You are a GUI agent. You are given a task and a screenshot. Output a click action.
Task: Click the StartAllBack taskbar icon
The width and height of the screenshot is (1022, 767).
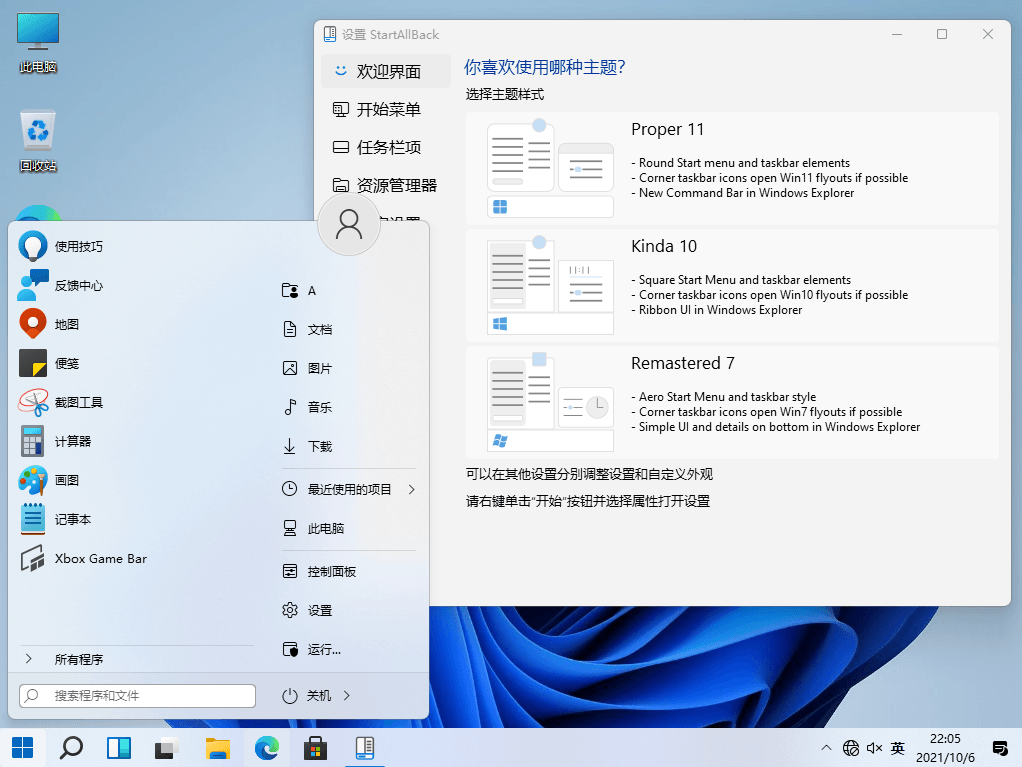[x=365, y=747]
